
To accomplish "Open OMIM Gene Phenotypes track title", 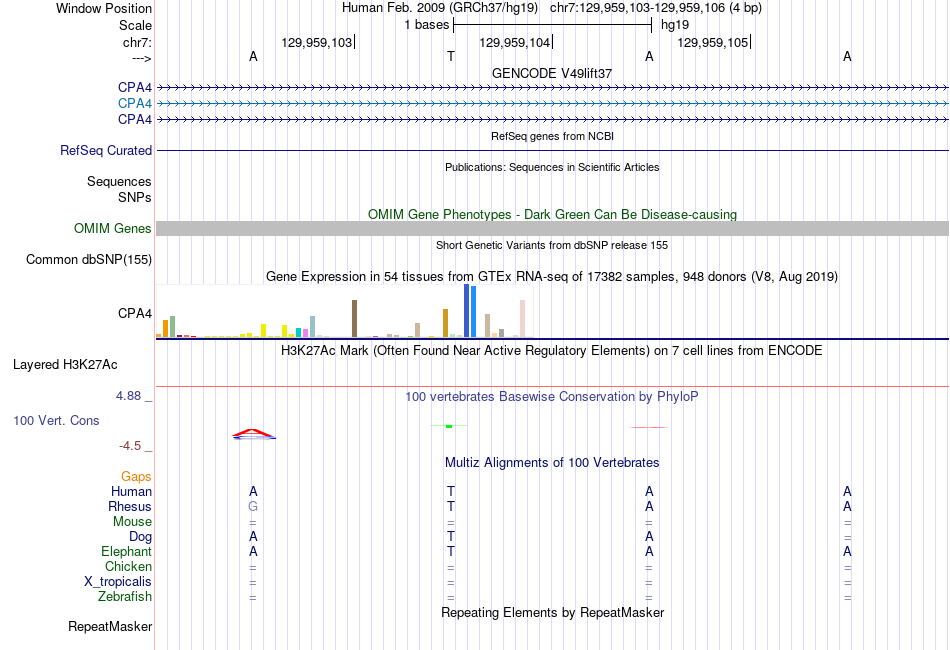I will click(552, 214).
